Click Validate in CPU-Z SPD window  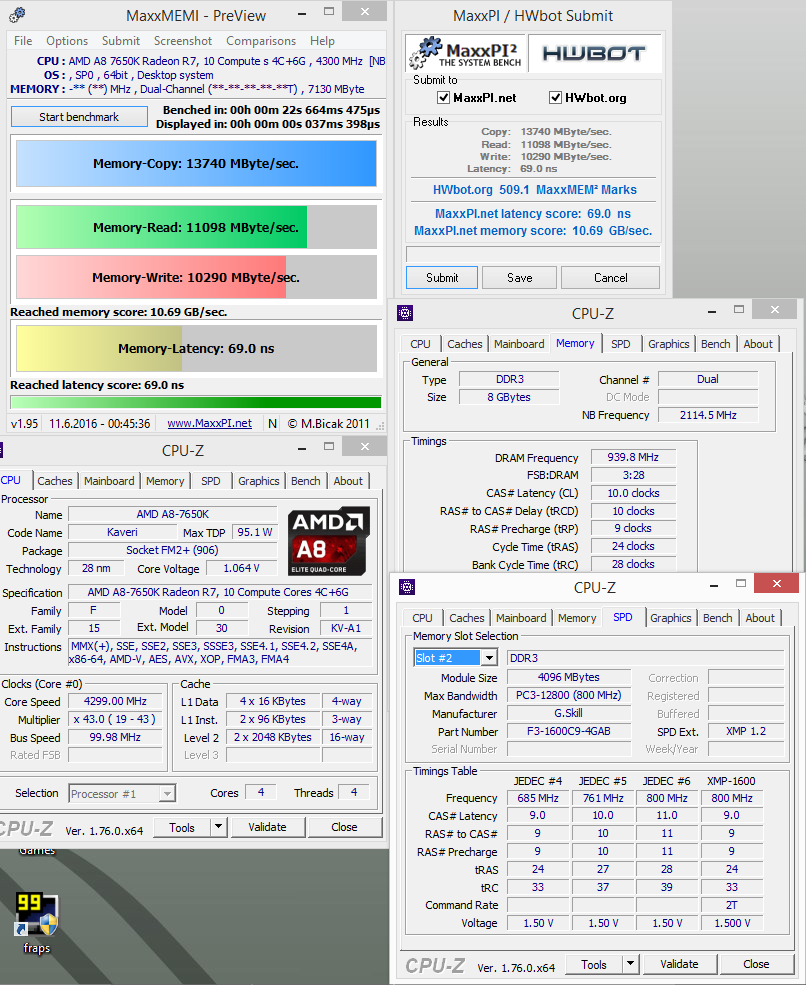(x=680, y=964)
